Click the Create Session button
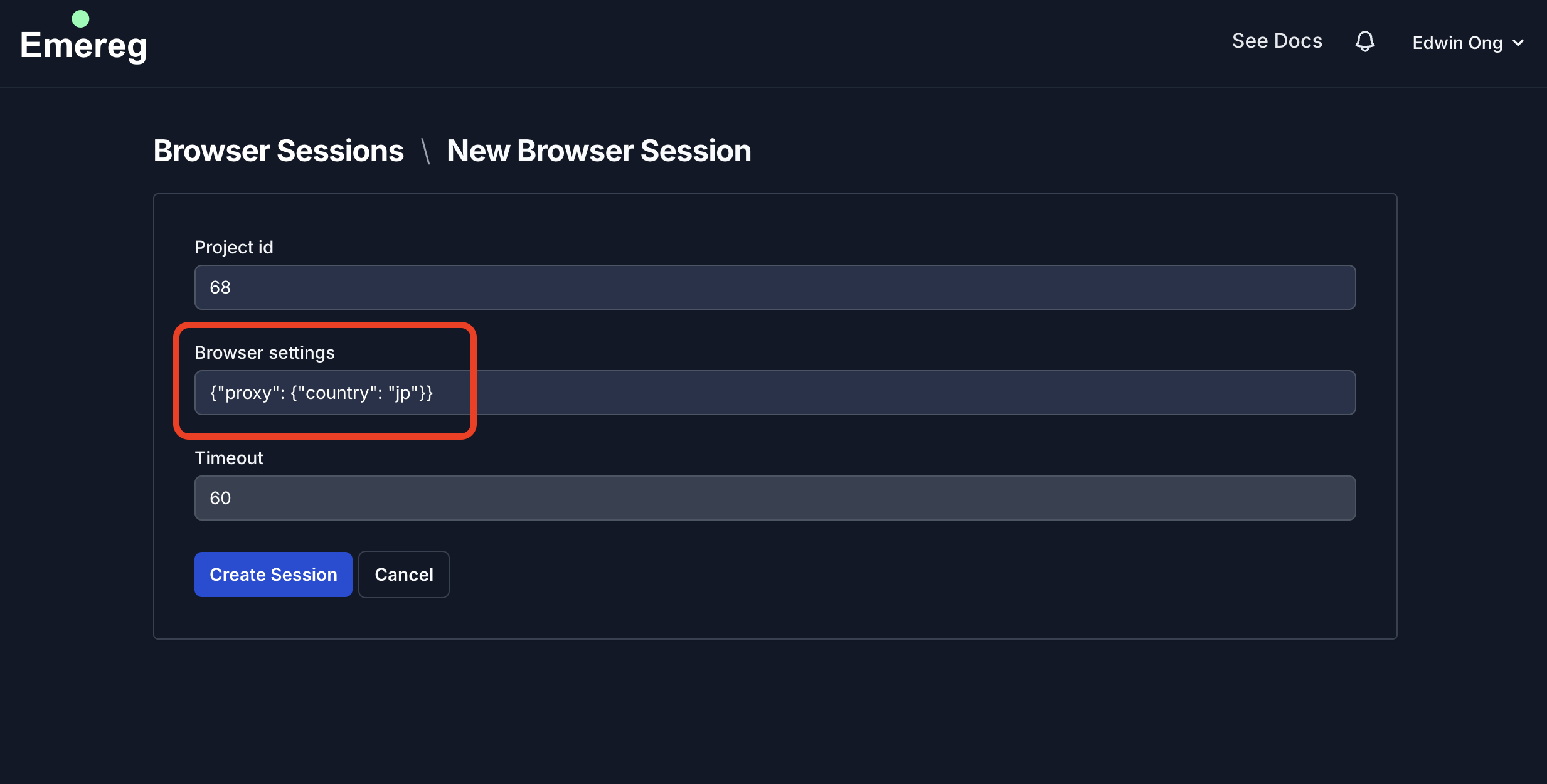Image resolution: width=1547 pixels, height=784 pixels. coord(273,574)
